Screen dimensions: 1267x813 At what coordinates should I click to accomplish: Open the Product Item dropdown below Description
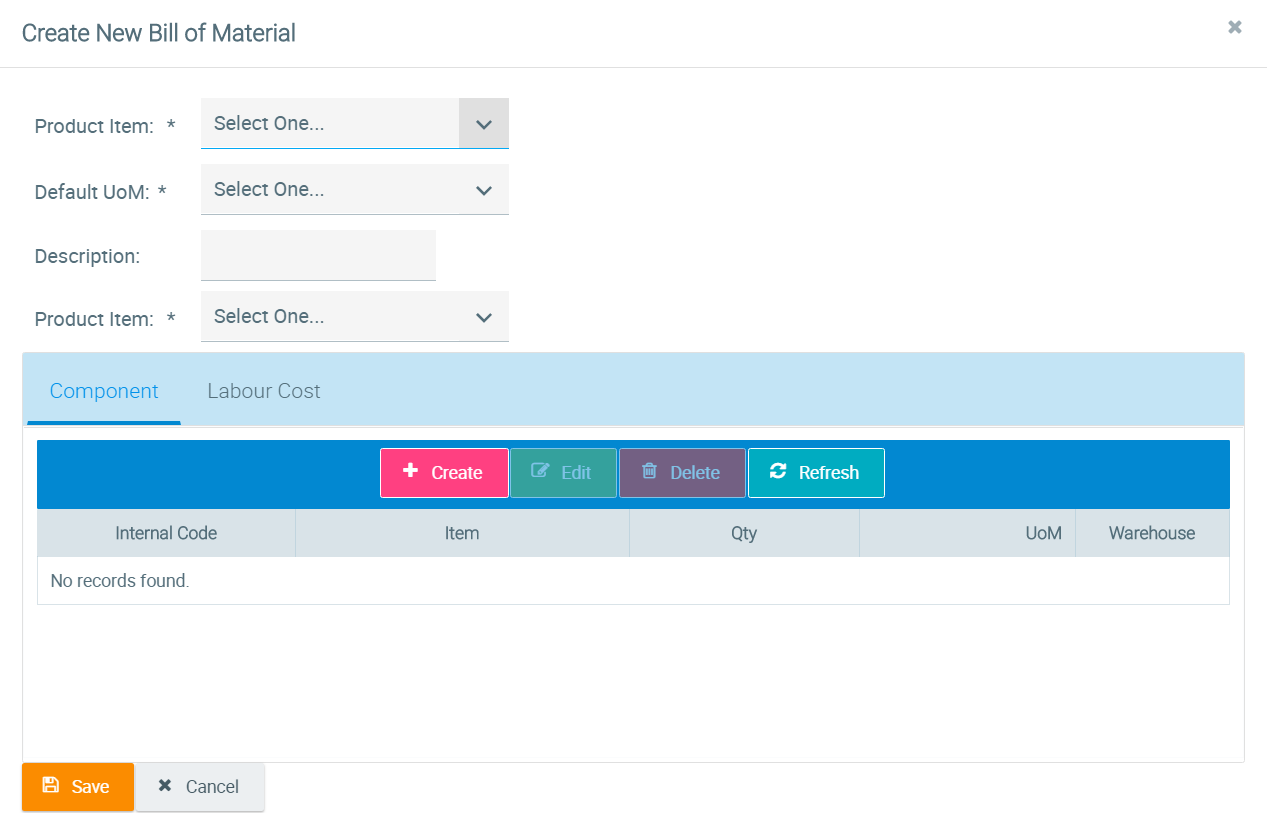tap(354, 317)
